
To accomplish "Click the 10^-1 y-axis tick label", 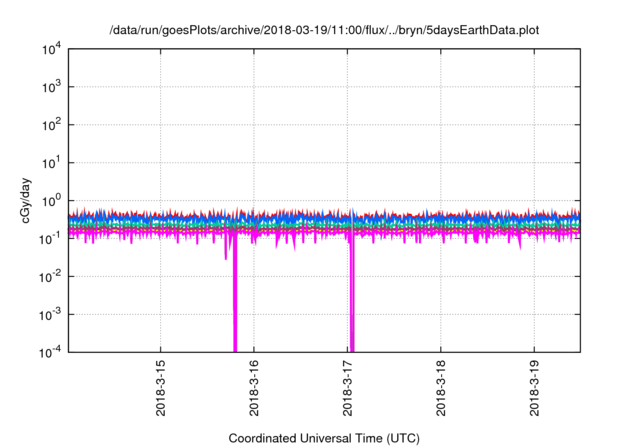I will coord(50,239).
